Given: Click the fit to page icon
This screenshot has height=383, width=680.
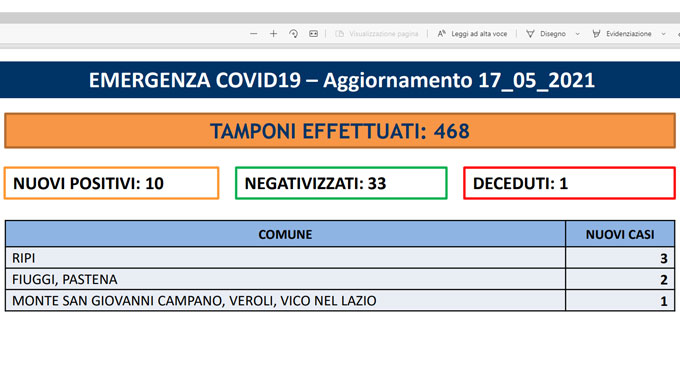Looking at the screenshot, I should click(313, 34).
